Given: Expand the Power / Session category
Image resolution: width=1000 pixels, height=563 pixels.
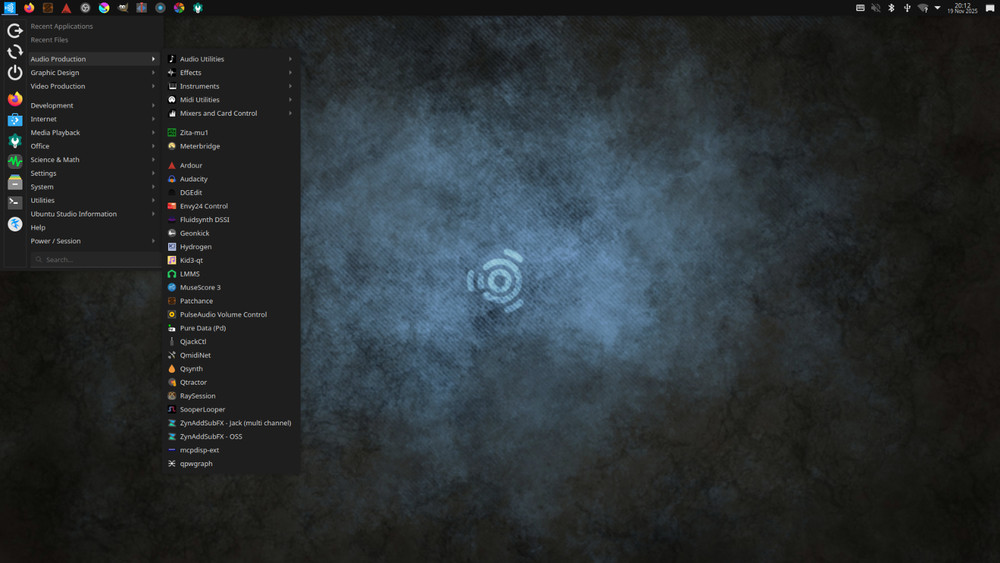Looking at the screenshot, I should (93, 241).
